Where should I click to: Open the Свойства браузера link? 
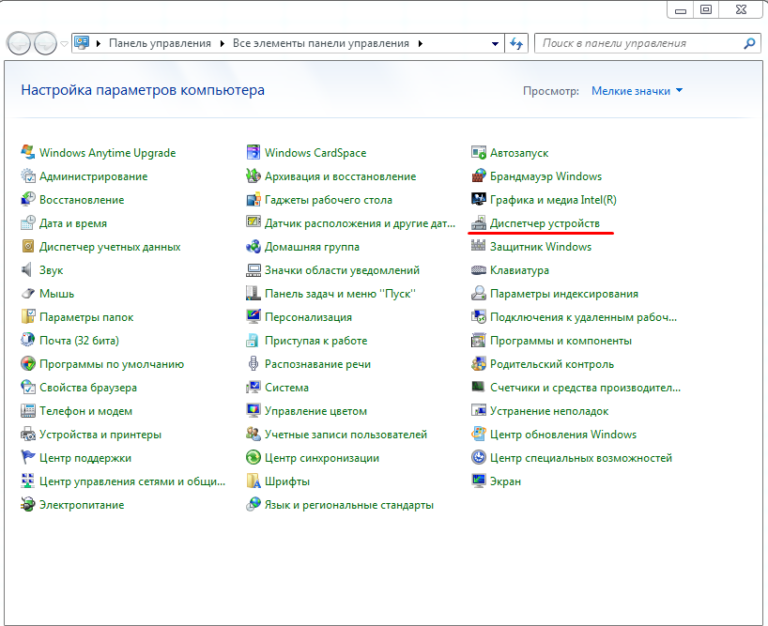[88, 388]
